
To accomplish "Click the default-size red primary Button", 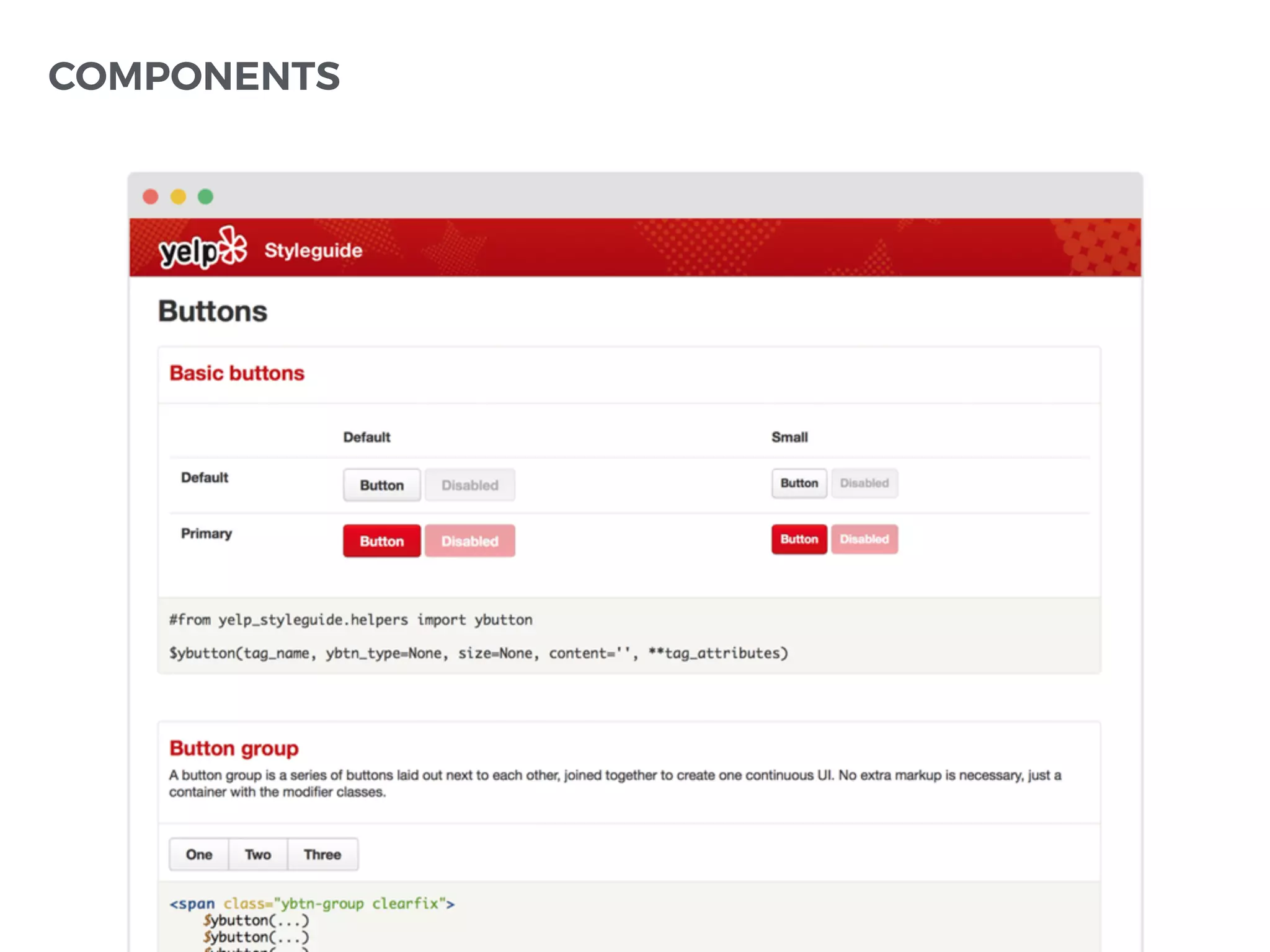I will pyautogui.click(x=382, y=540).
